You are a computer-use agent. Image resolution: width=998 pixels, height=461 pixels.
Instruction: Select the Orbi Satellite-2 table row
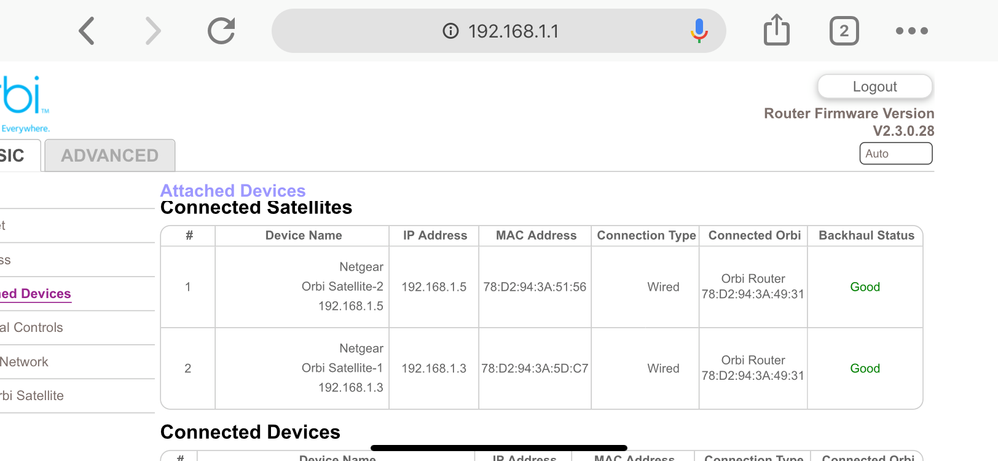[x=541, y=287]
